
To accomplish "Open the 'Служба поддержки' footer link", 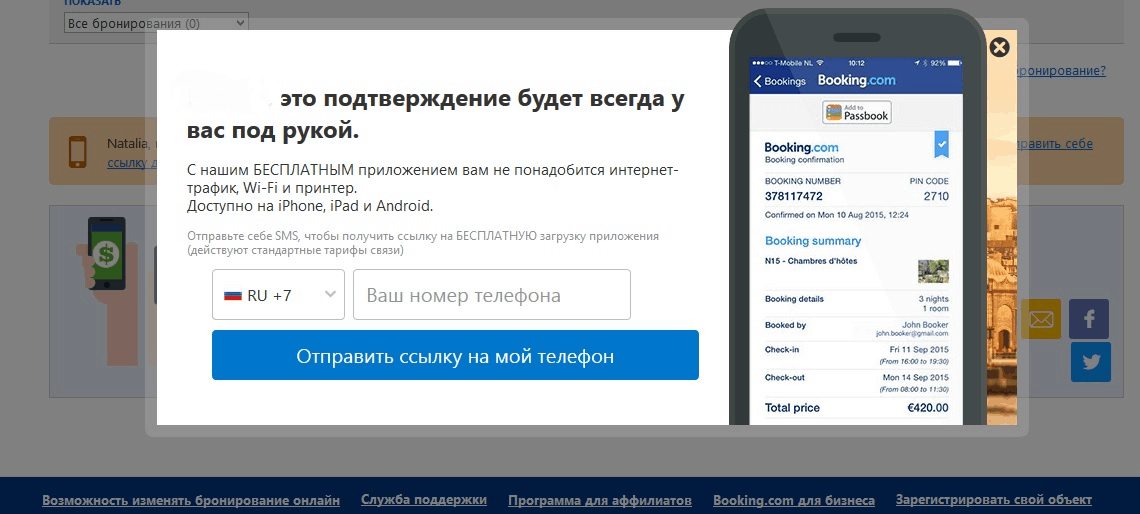I will point(424,500).
